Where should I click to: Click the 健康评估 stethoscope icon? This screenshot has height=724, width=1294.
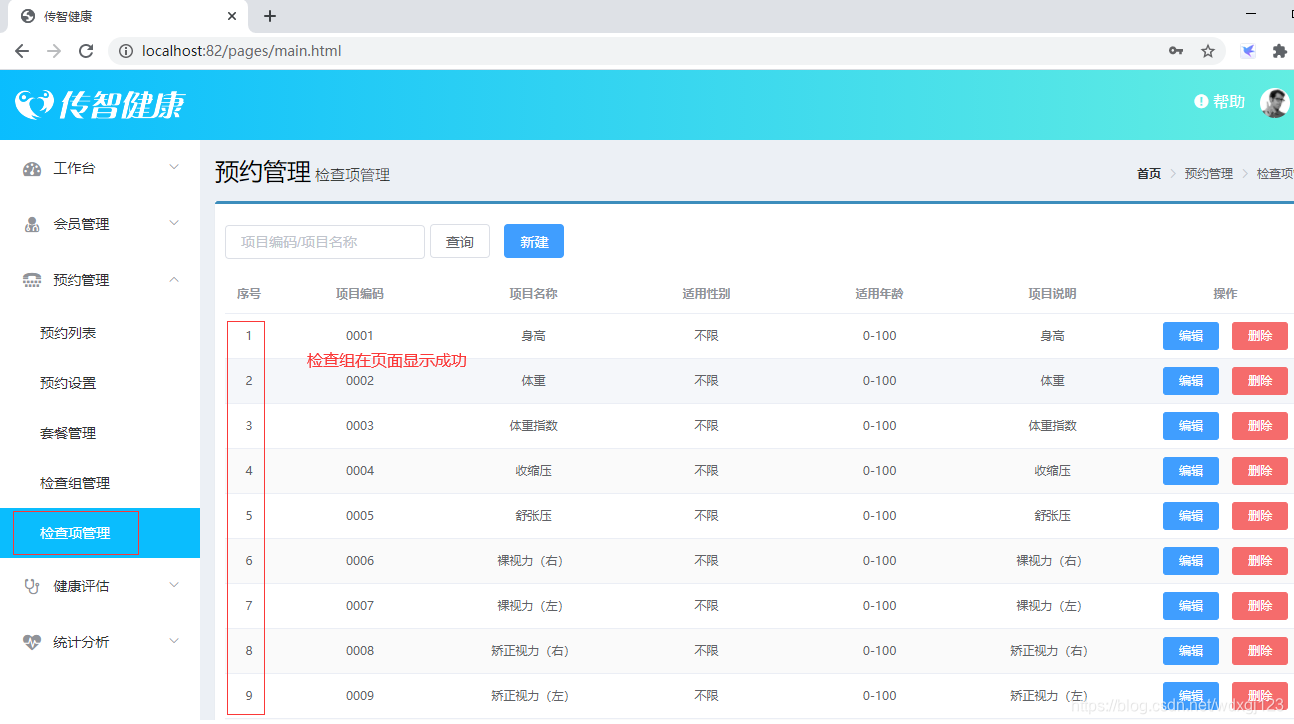32,586
